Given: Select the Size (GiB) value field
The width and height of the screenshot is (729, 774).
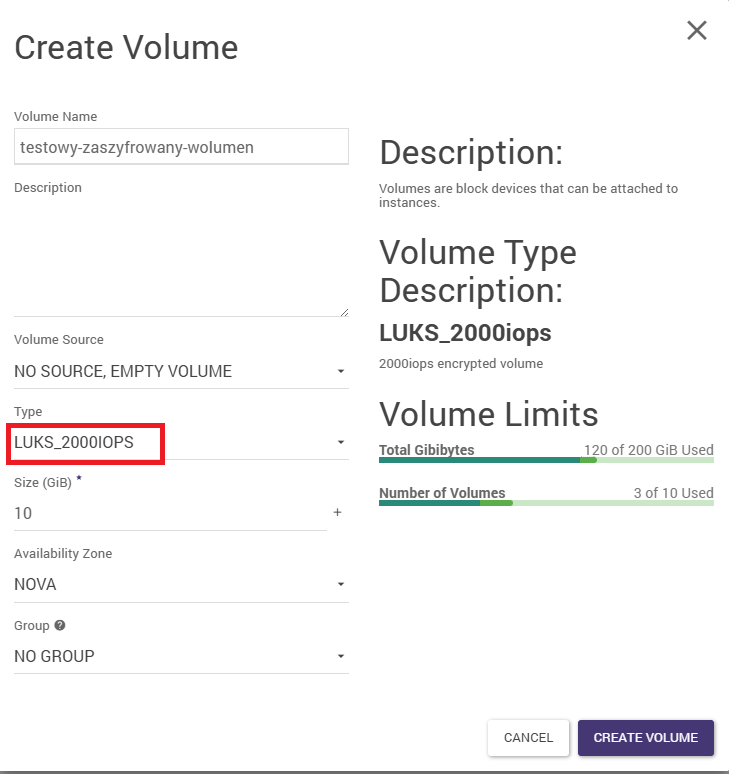Looking at the screenshot, I should pyautogui.click(x=170, y=513).
